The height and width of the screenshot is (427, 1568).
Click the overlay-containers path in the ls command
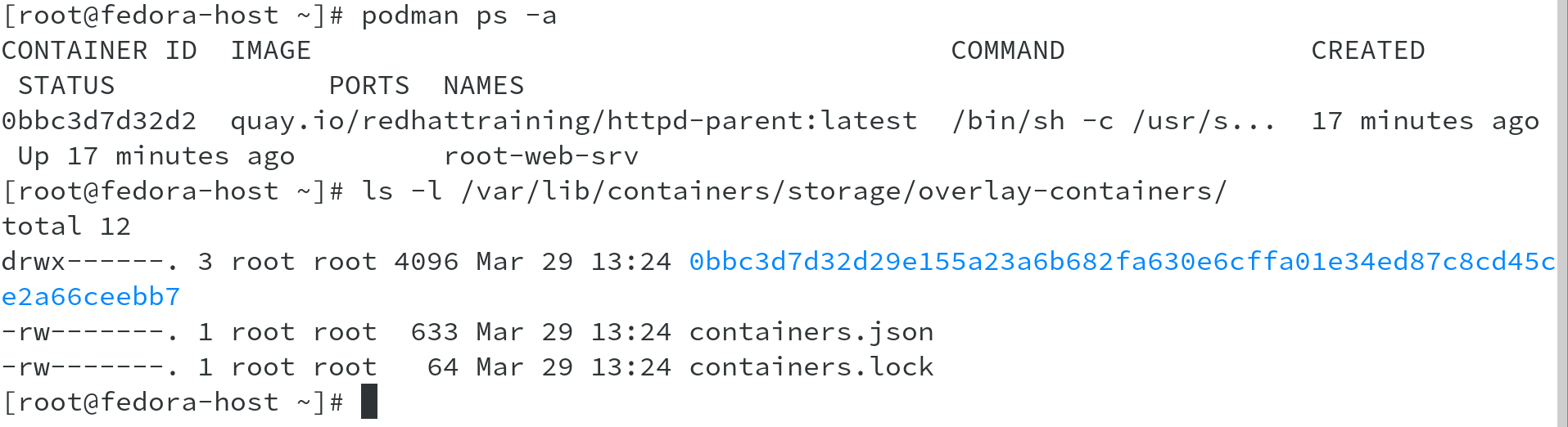tap(1072, 191)
